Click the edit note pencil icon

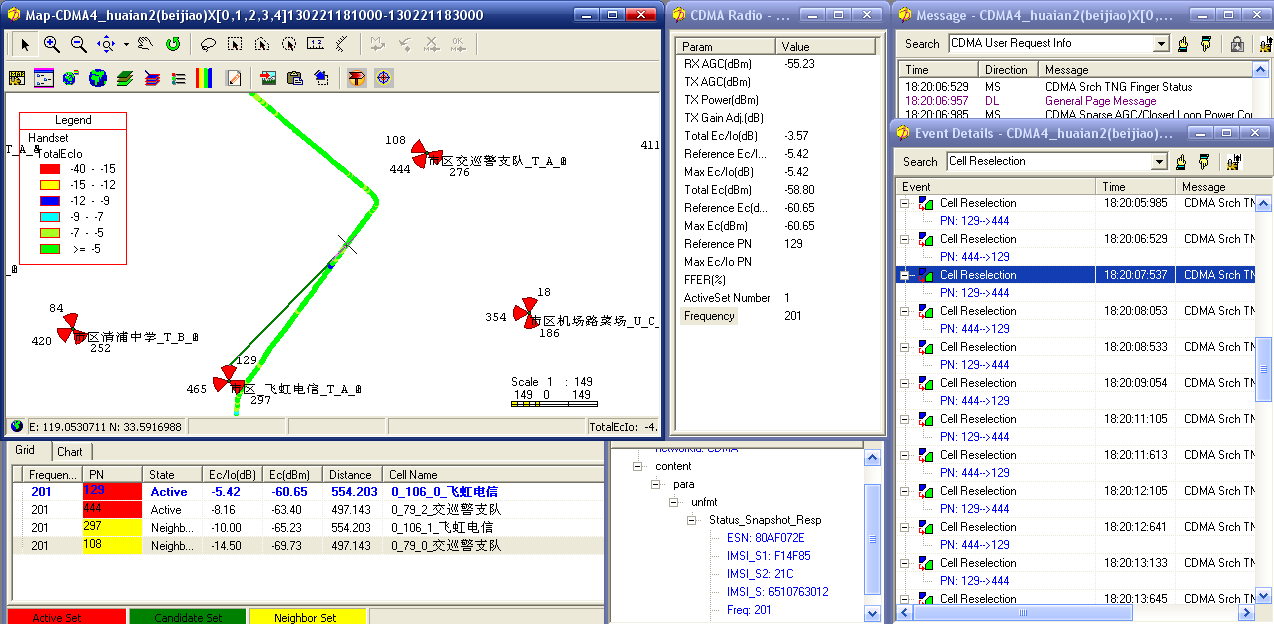233,77
